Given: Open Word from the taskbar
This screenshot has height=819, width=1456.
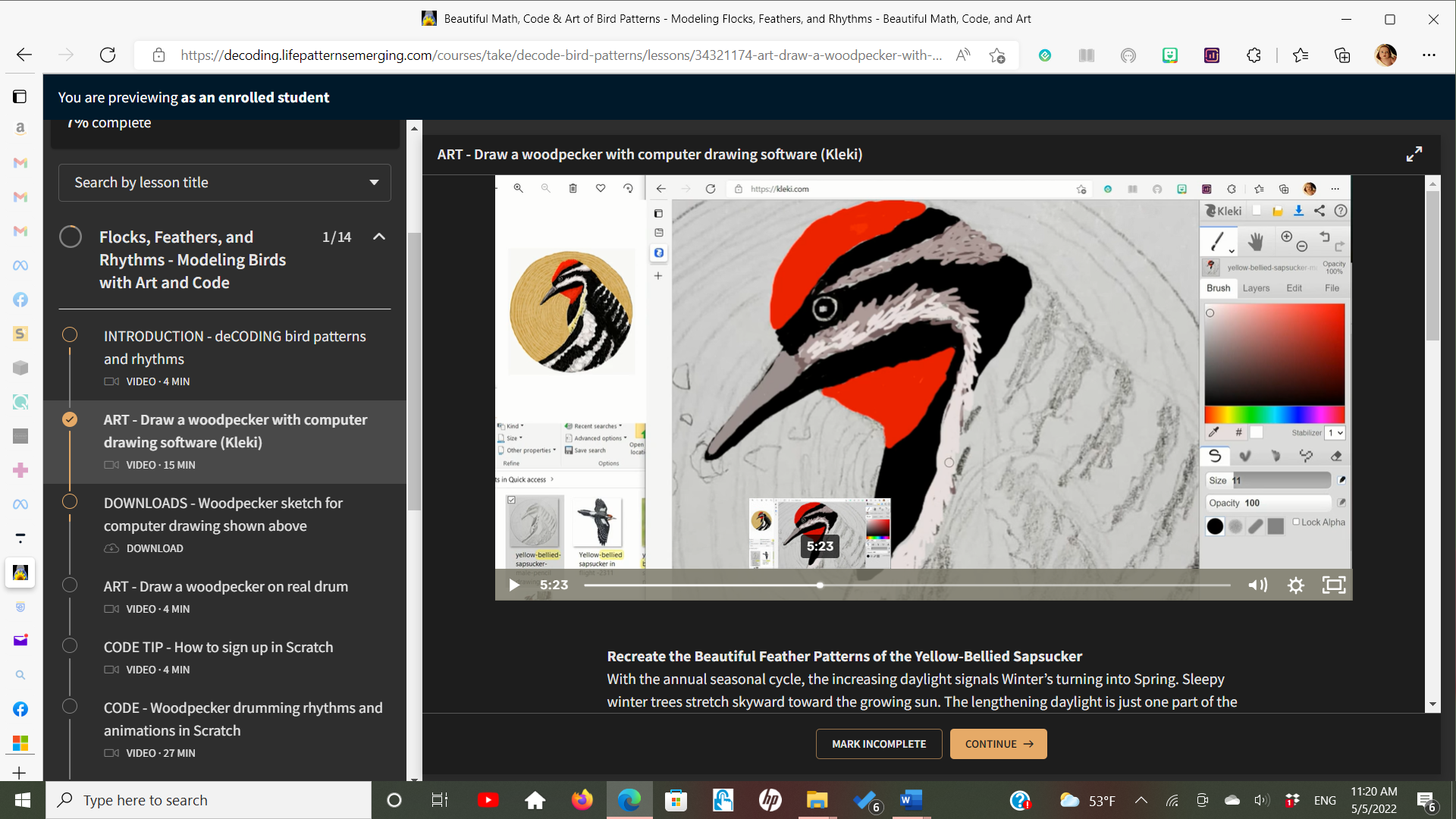Looking at the screenshot, I should 911,800.
